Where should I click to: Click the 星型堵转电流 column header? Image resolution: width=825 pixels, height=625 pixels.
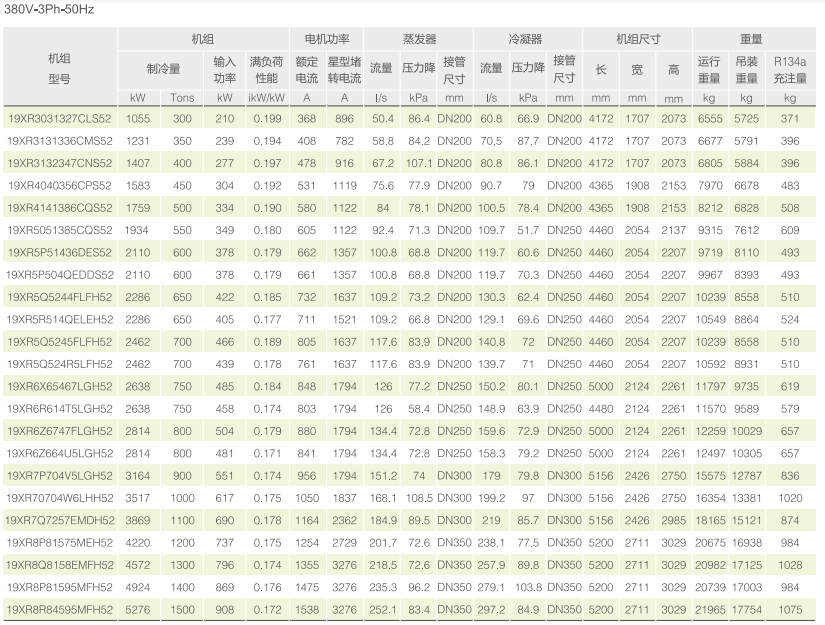pos(344,69)
